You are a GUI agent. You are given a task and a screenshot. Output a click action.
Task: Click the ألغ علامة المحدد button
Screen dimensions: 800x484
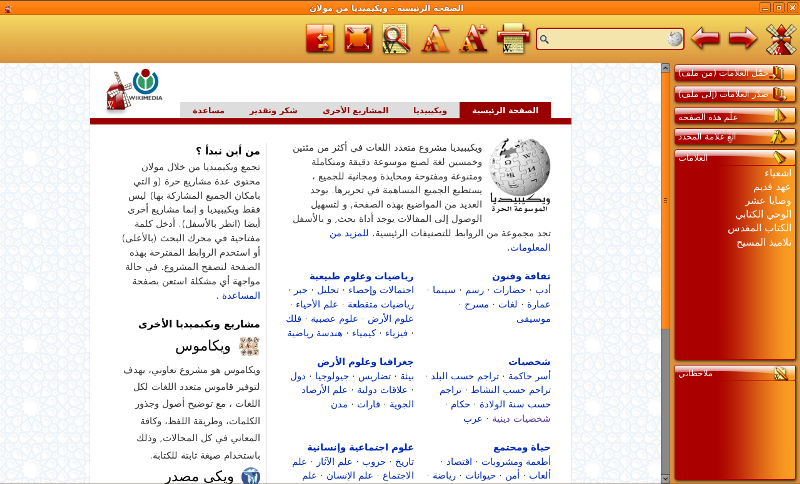point(734,137)
